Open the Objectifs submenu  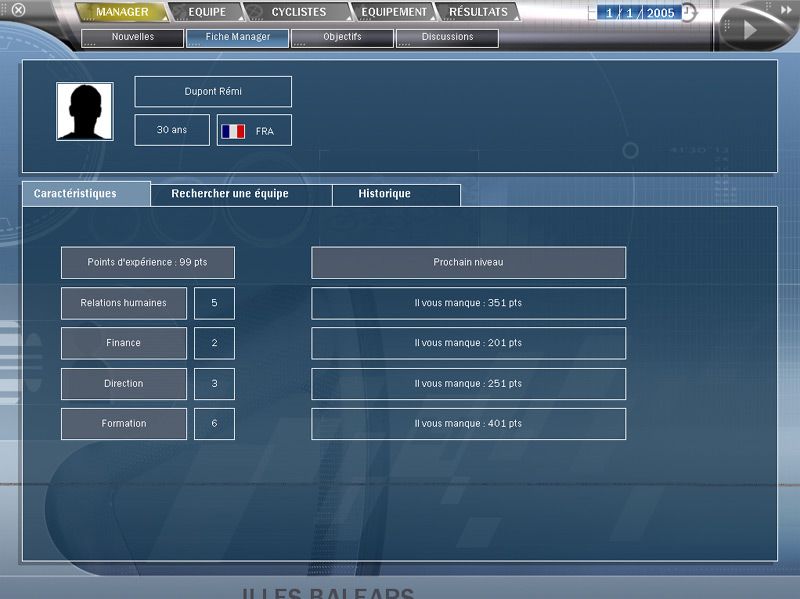(x=342, y=38)
